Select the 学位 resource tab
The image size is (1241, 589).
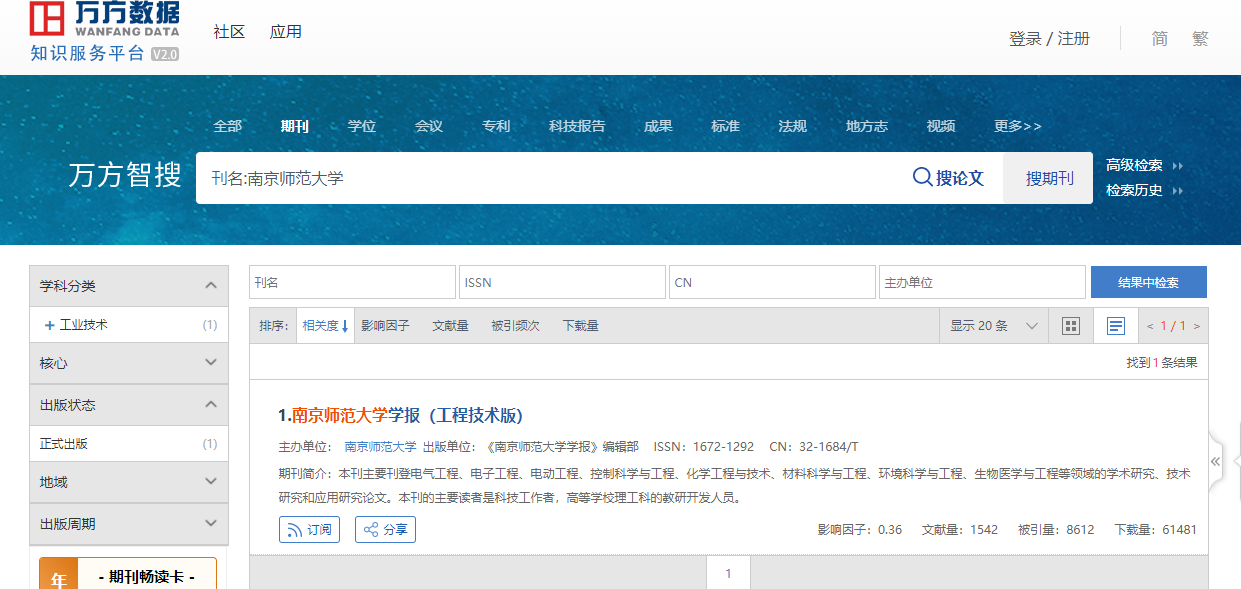coord(361,126)
